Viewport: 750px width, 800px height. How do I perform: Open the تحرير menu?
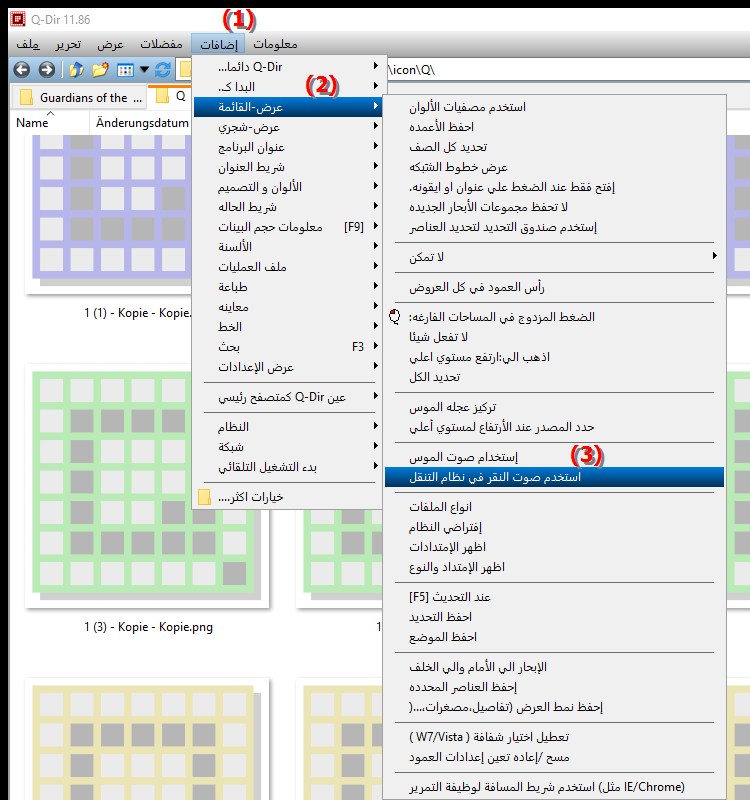68,44
